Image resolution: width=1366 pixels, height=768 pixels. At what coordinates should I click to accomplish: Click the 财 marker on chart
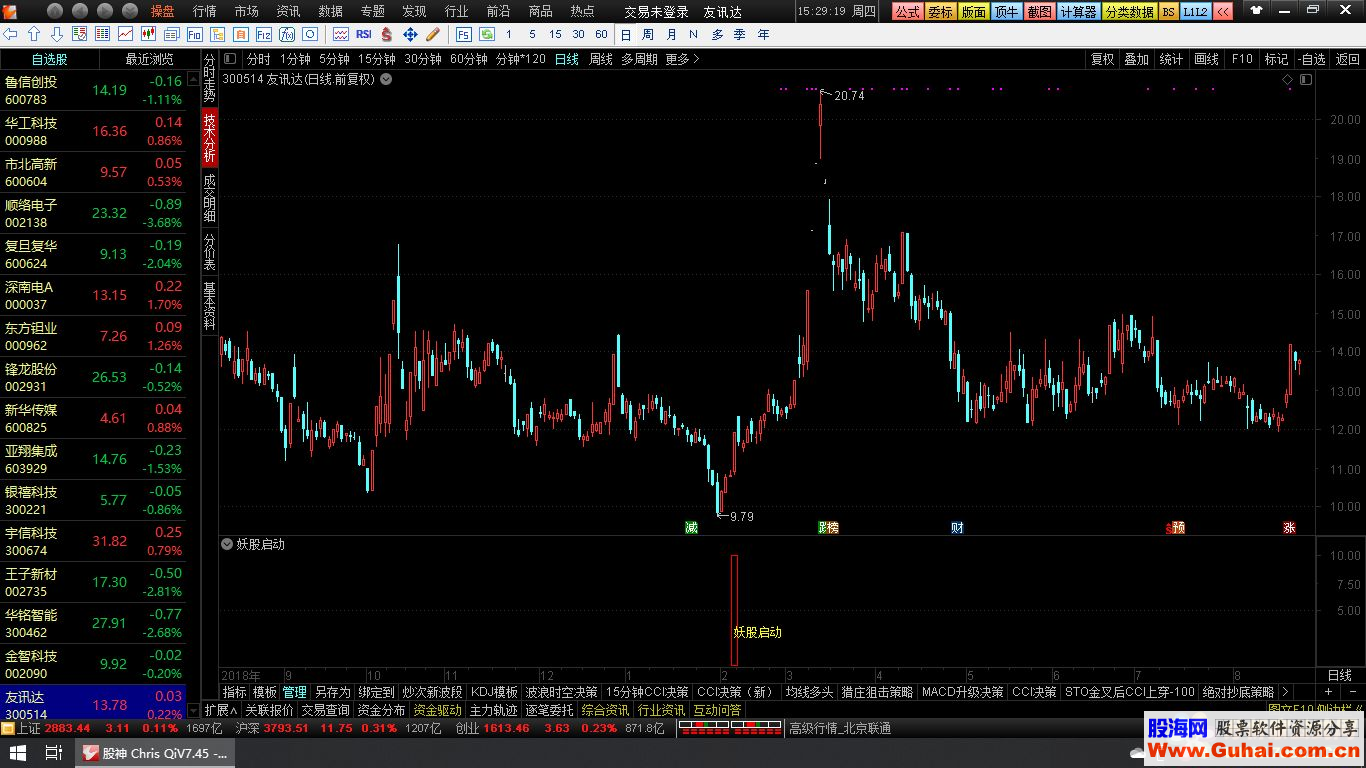point(957,527)
